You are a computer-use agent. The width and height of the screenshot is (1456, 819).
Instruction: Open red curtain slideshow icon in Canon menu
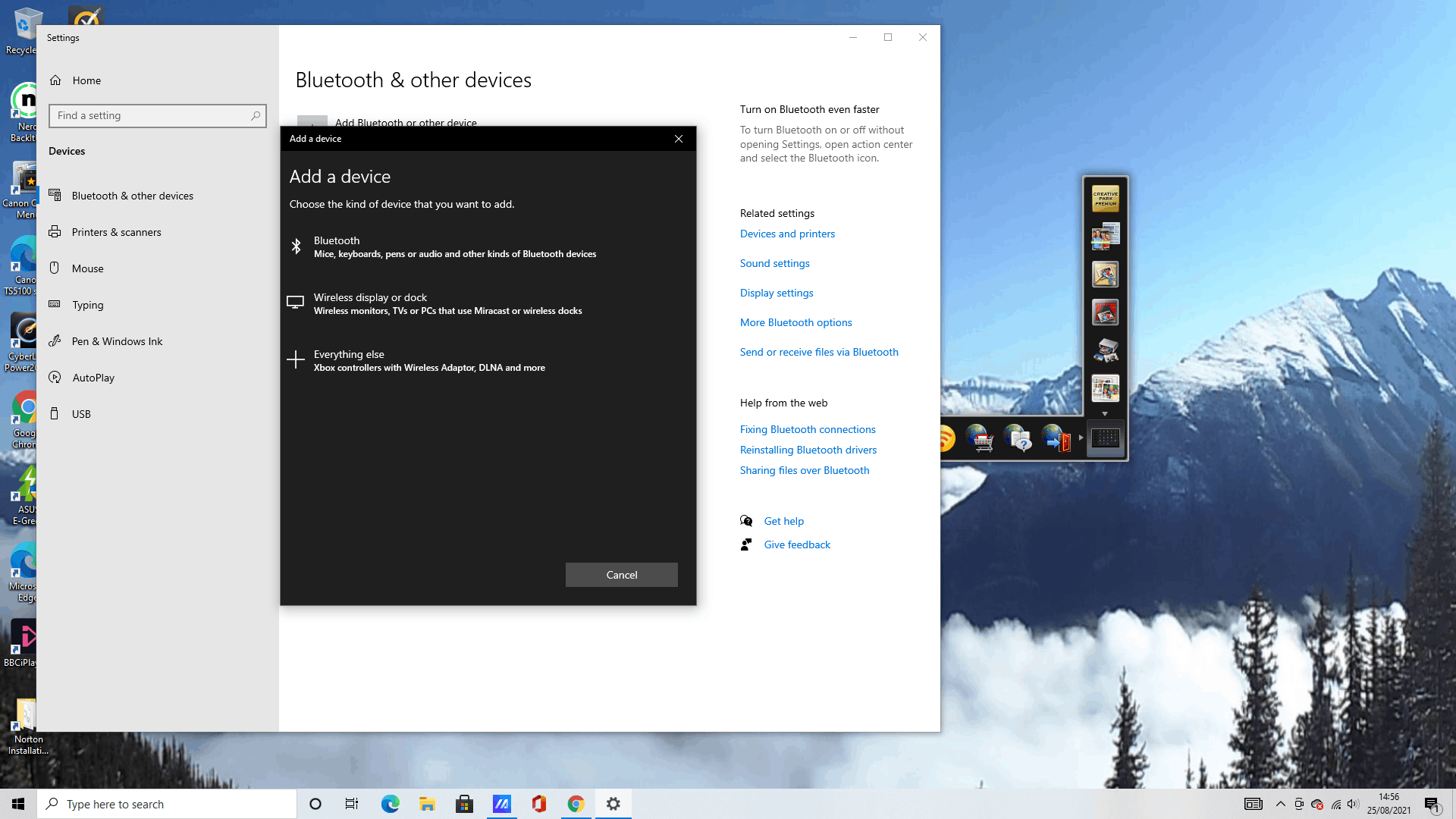[x=1106, y=312]
